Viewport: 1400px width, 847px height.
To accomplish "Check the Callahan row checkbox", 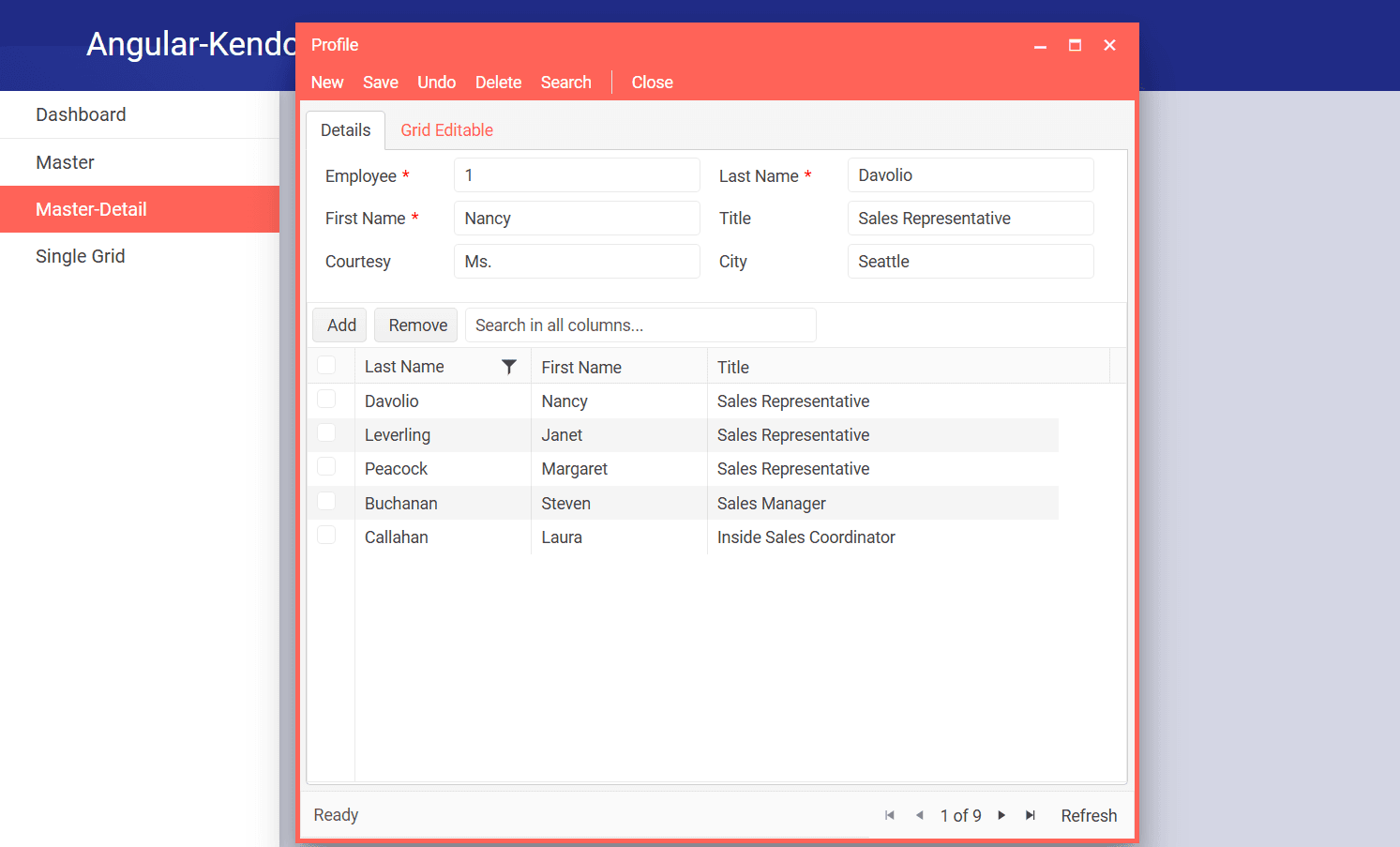I will (x=326, y=535).
